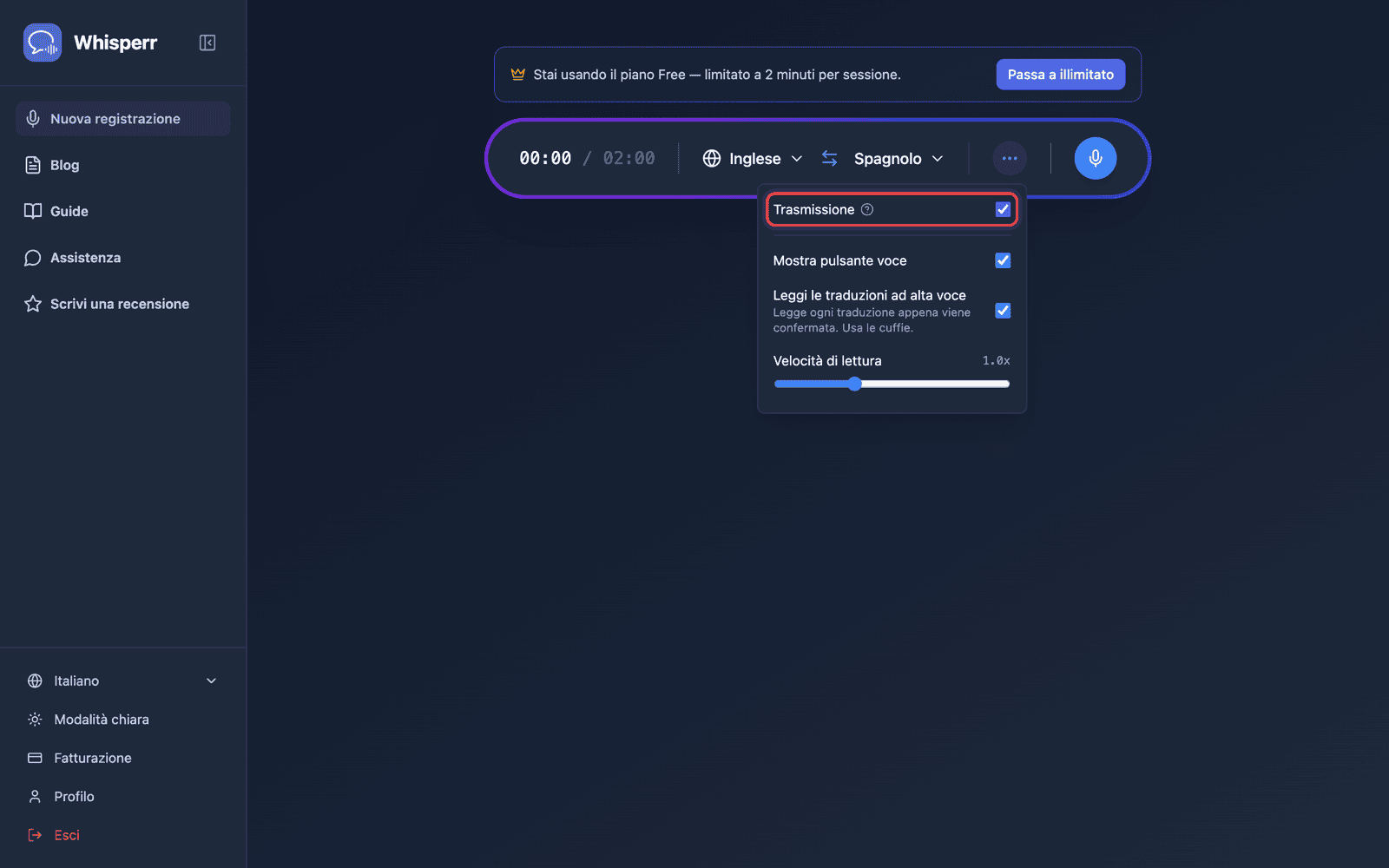Open the Inglese source language dropdown
Screen dimensions: 1389x868
(x=753, y=158)
